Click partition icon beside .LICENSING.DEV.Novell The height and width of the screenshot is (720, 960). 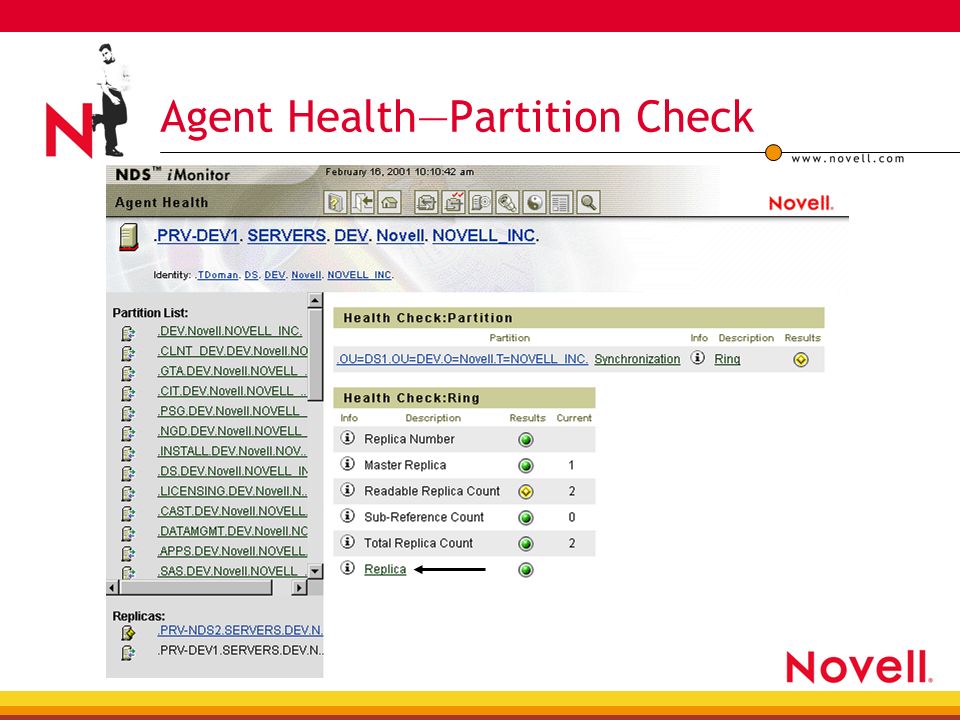pyautogui.click(x=128, y=493)
